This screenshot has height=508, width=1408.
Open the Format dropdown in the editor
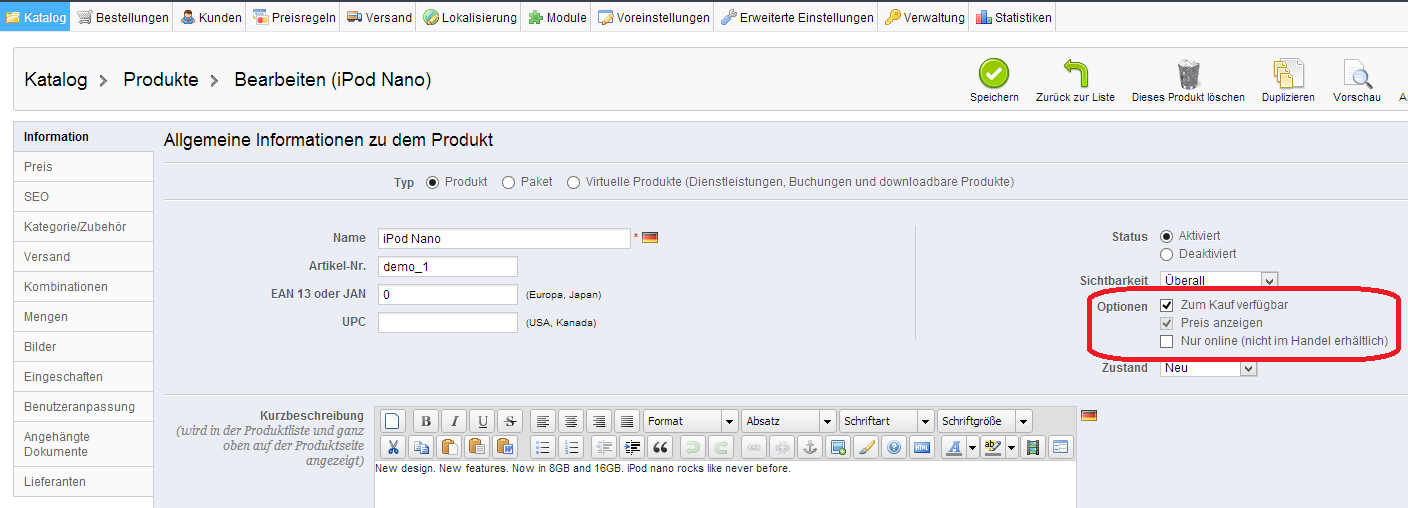pyautogui.click(x=691, y=421)
